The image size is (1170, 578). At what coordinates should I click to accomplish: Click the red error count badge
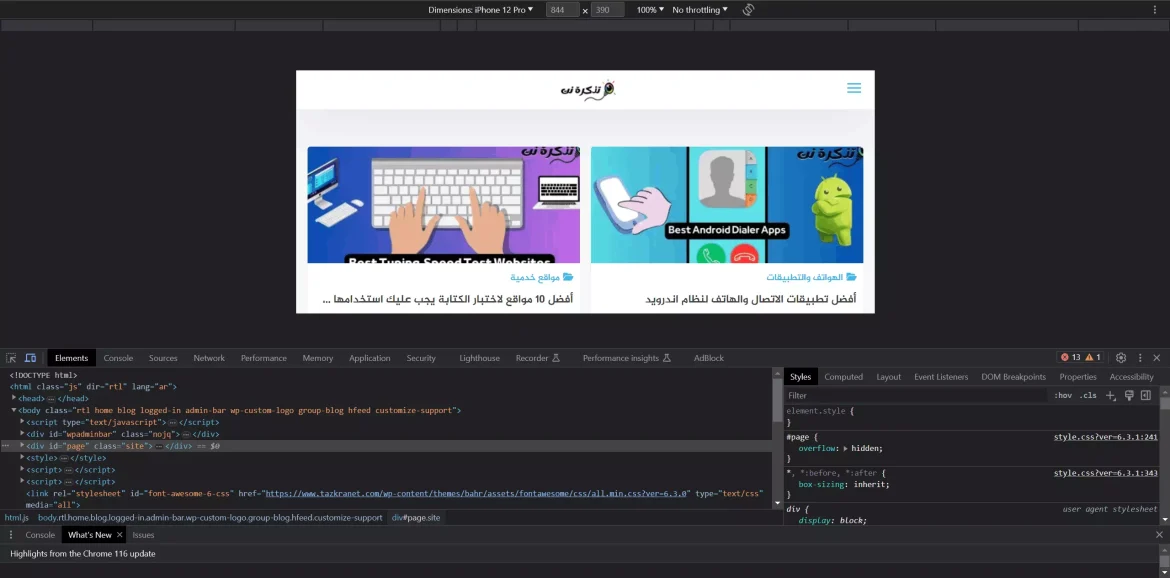coord(1071,358)
